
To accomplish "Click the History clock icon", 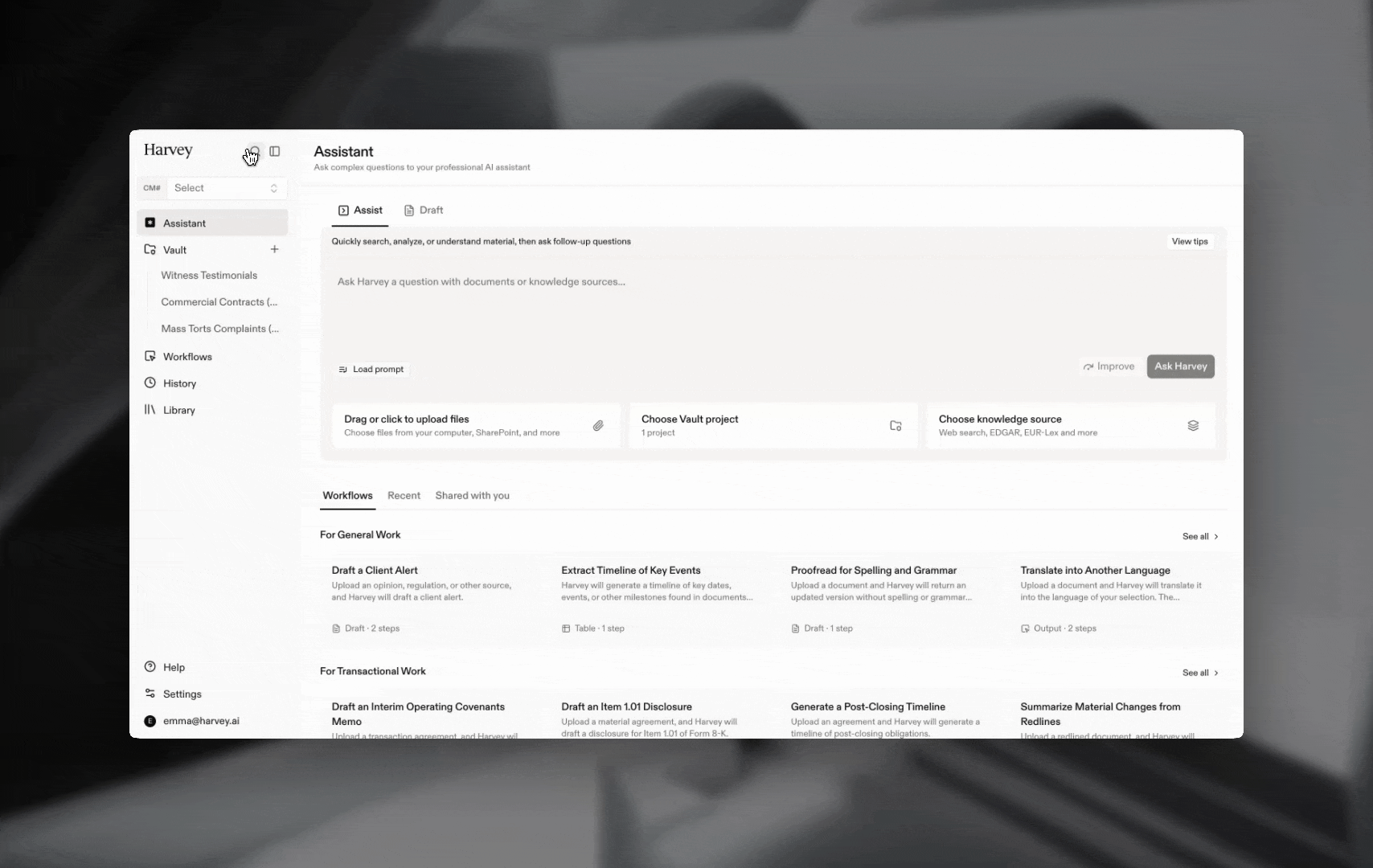I will tap(150, 383).
